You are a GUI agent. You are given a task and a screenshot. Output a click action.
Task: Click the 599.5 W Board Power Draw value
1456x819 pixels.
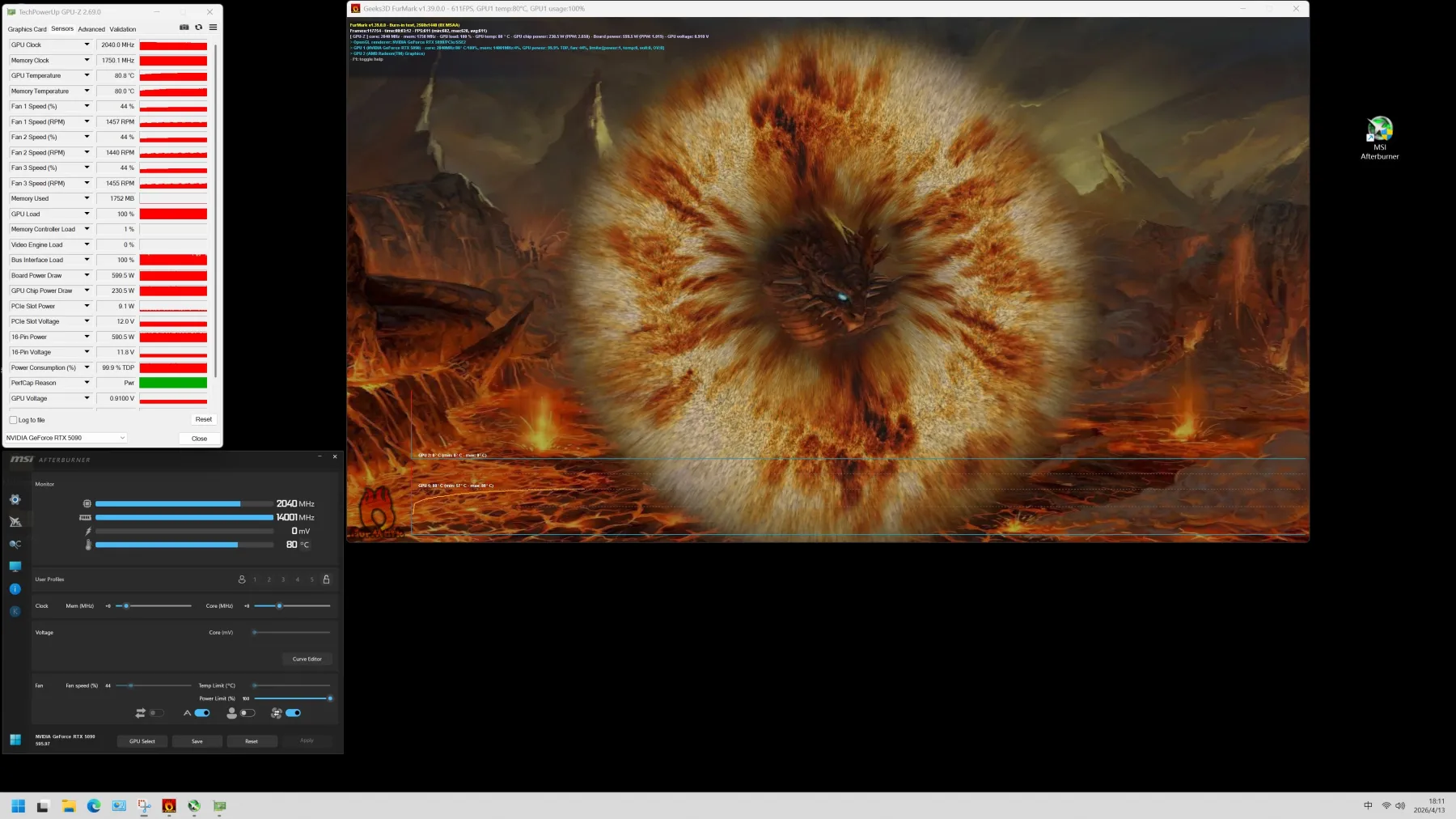(116, 276)
